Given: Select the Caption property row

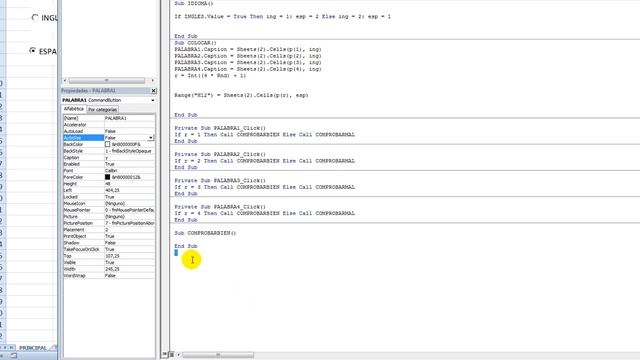Looking at the screenshot, I should pyautogui.click(x=109, y=158).
